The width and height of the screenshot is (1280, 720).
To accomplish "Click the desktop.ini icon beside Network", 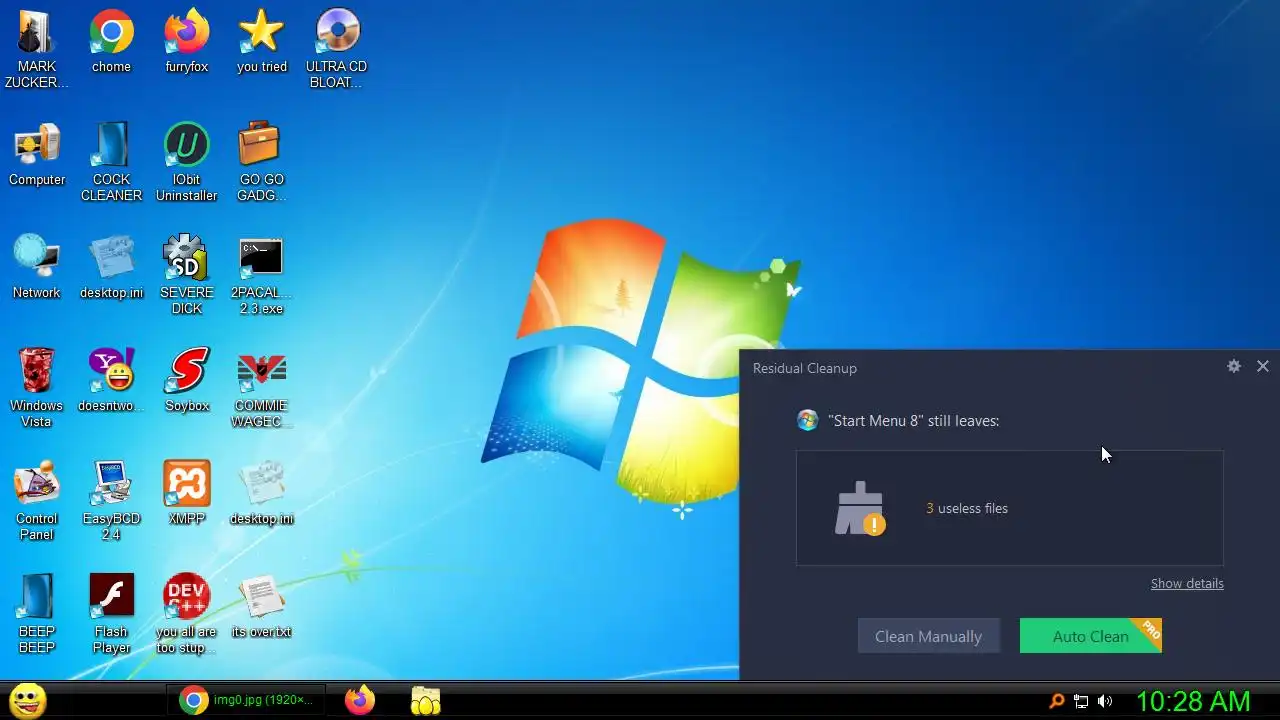I will tap(111, 268).
